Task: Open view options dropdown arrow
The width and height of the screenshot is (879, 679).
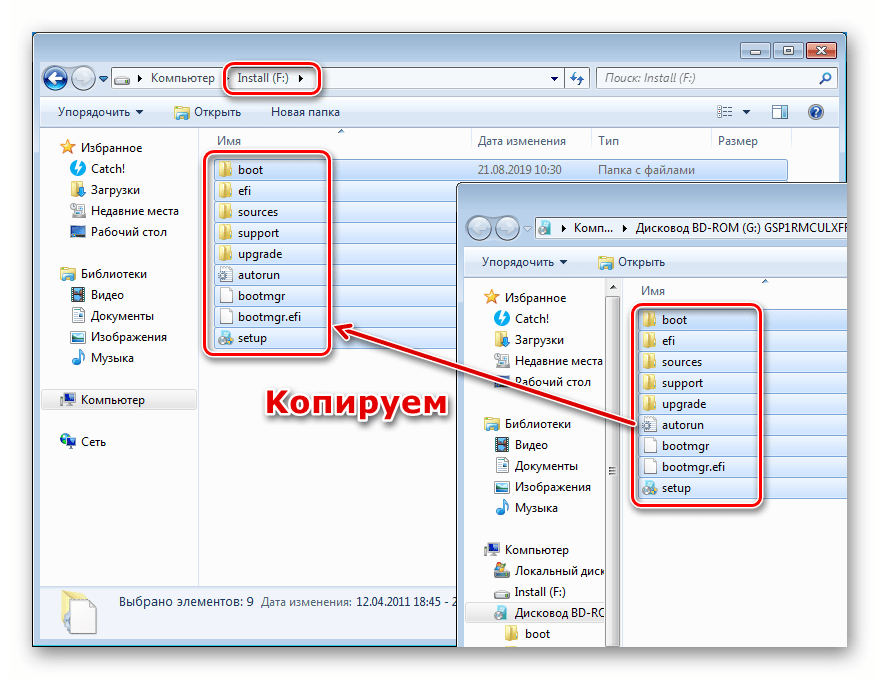Action: point(746,112)
